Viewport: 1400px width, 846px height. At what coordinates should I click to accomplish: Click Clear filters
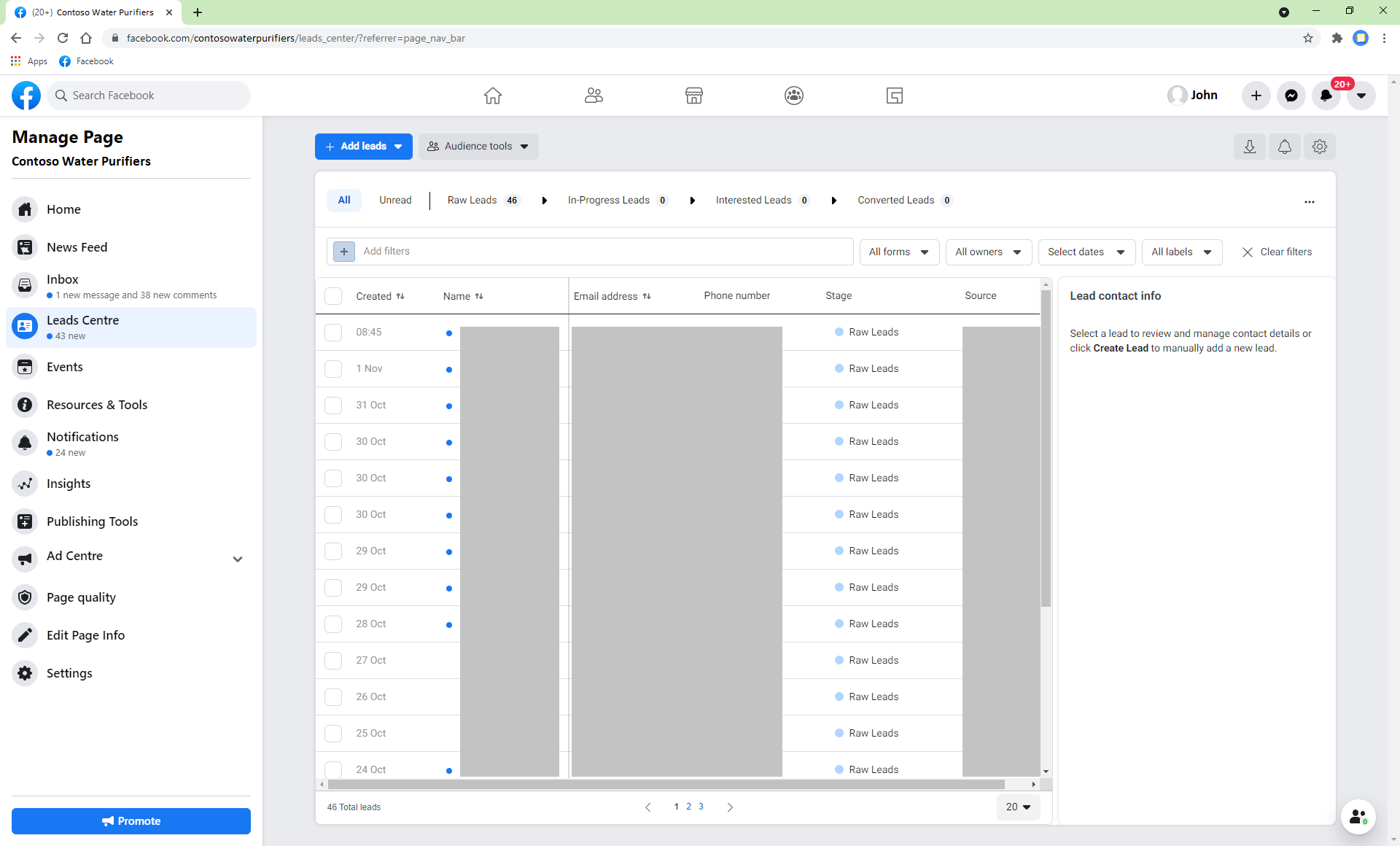tap(1277, 252)
